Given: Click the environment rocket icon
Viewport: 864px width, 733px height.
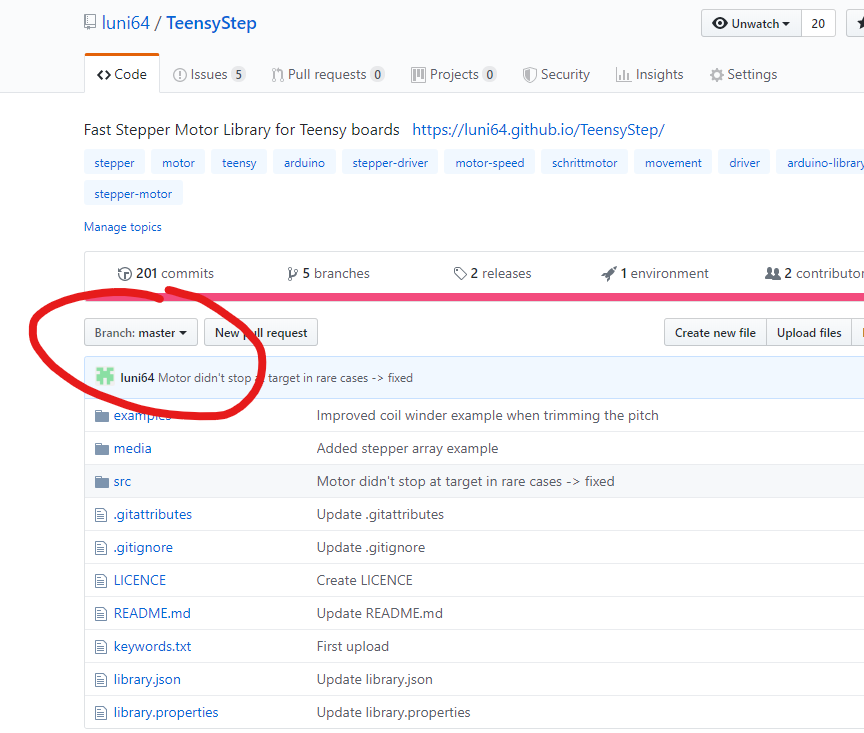Looking at the screenshot, I should coord(609,273).
